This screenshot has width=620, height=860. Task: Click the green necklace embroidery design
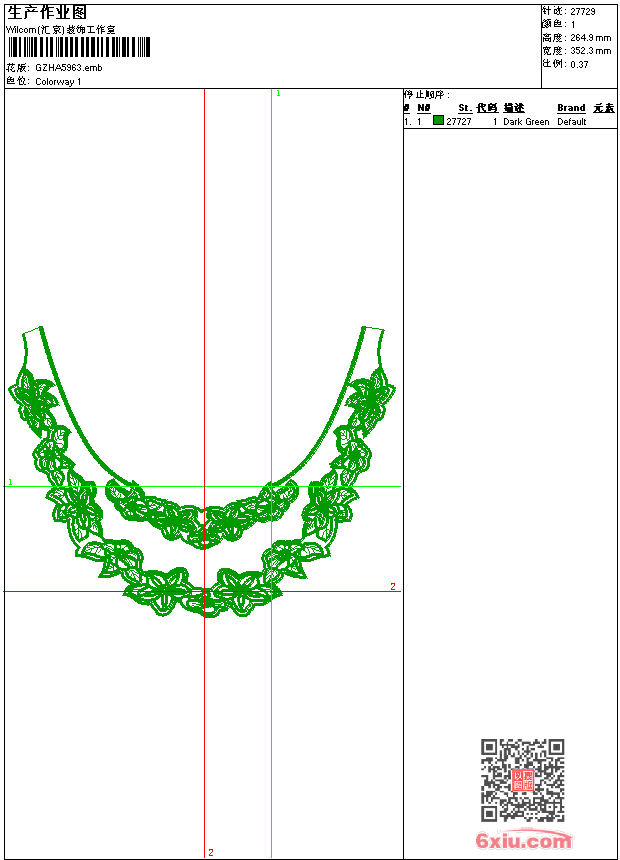click(x=202, y=472)
